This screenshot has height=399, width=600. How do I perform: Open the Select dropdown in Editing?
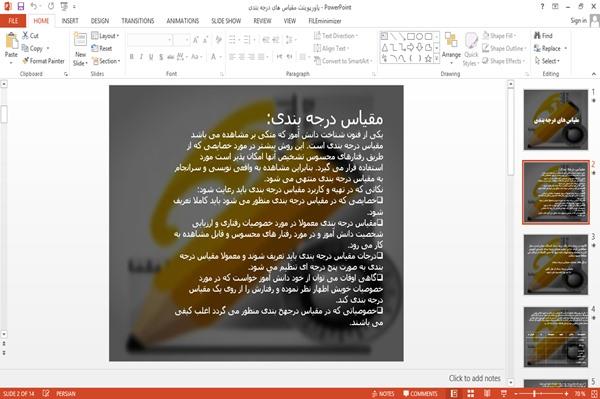pyautogui.click(x=547, y=61)
